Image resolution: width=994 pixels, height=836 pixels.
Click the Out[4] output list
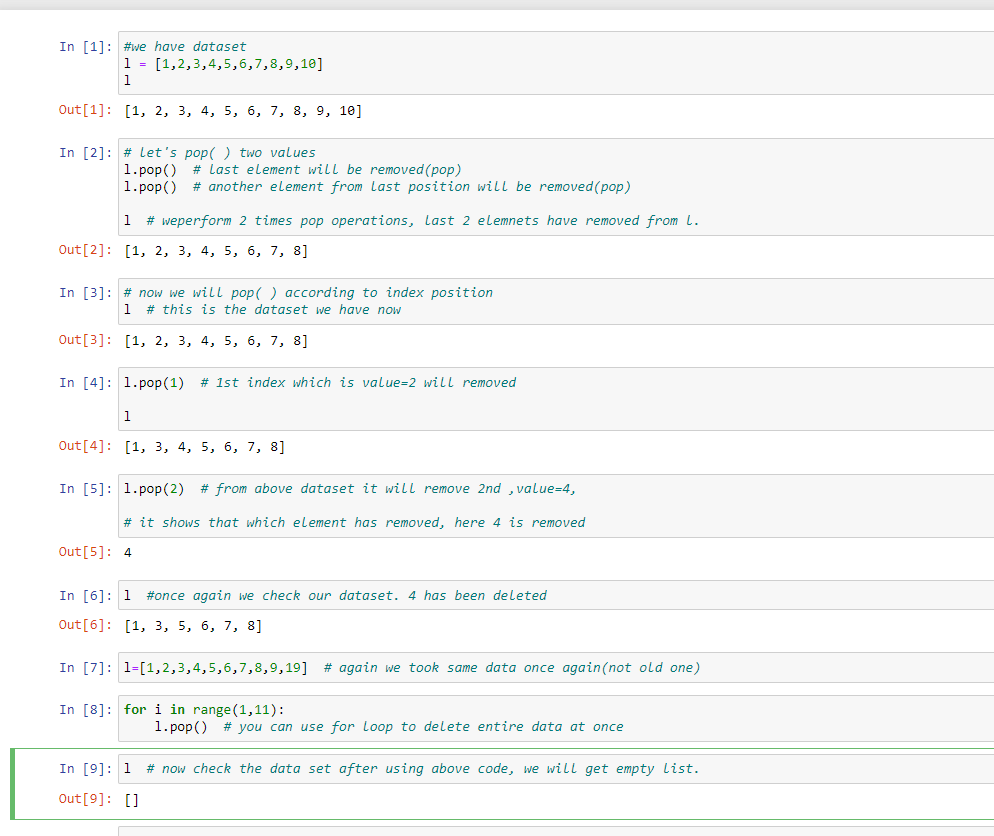click(204, 447)
